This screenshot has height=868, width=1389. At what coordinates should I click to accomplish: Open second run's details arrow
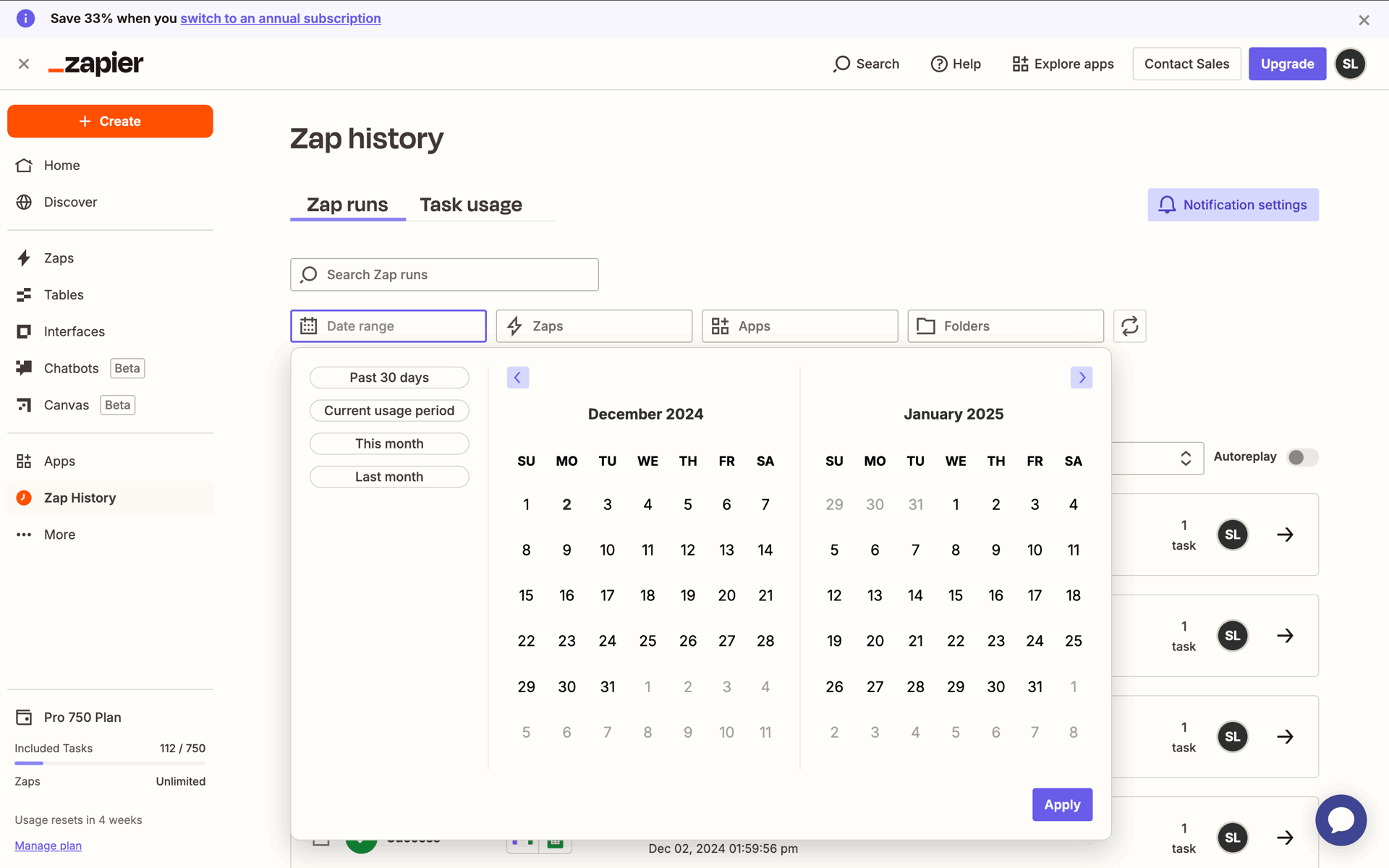[1285, 636]
